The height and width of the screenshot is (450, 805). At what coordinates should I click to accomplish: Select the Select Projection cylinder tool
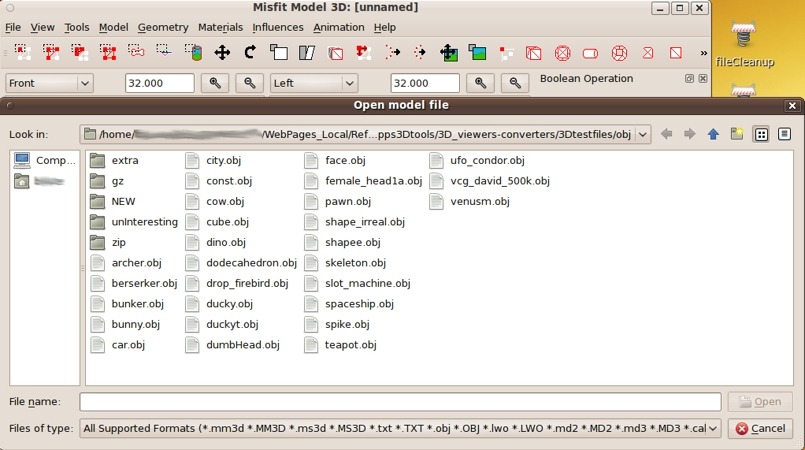(194, 52)
